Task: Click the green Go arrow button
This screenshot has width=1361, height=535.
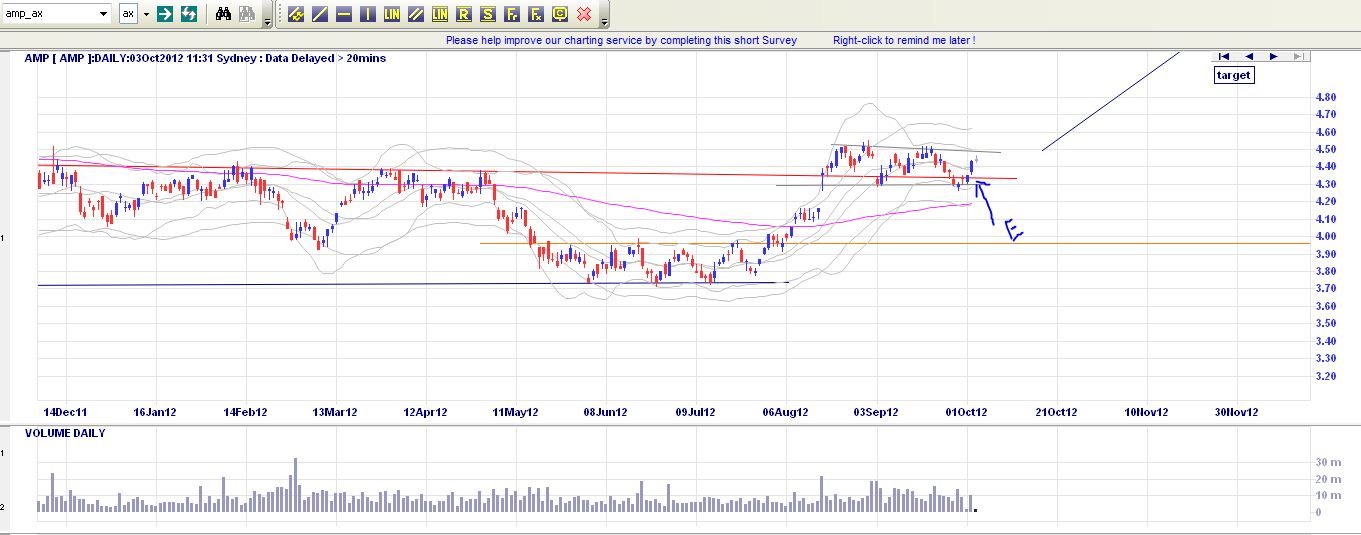Action: pos(165,14)
